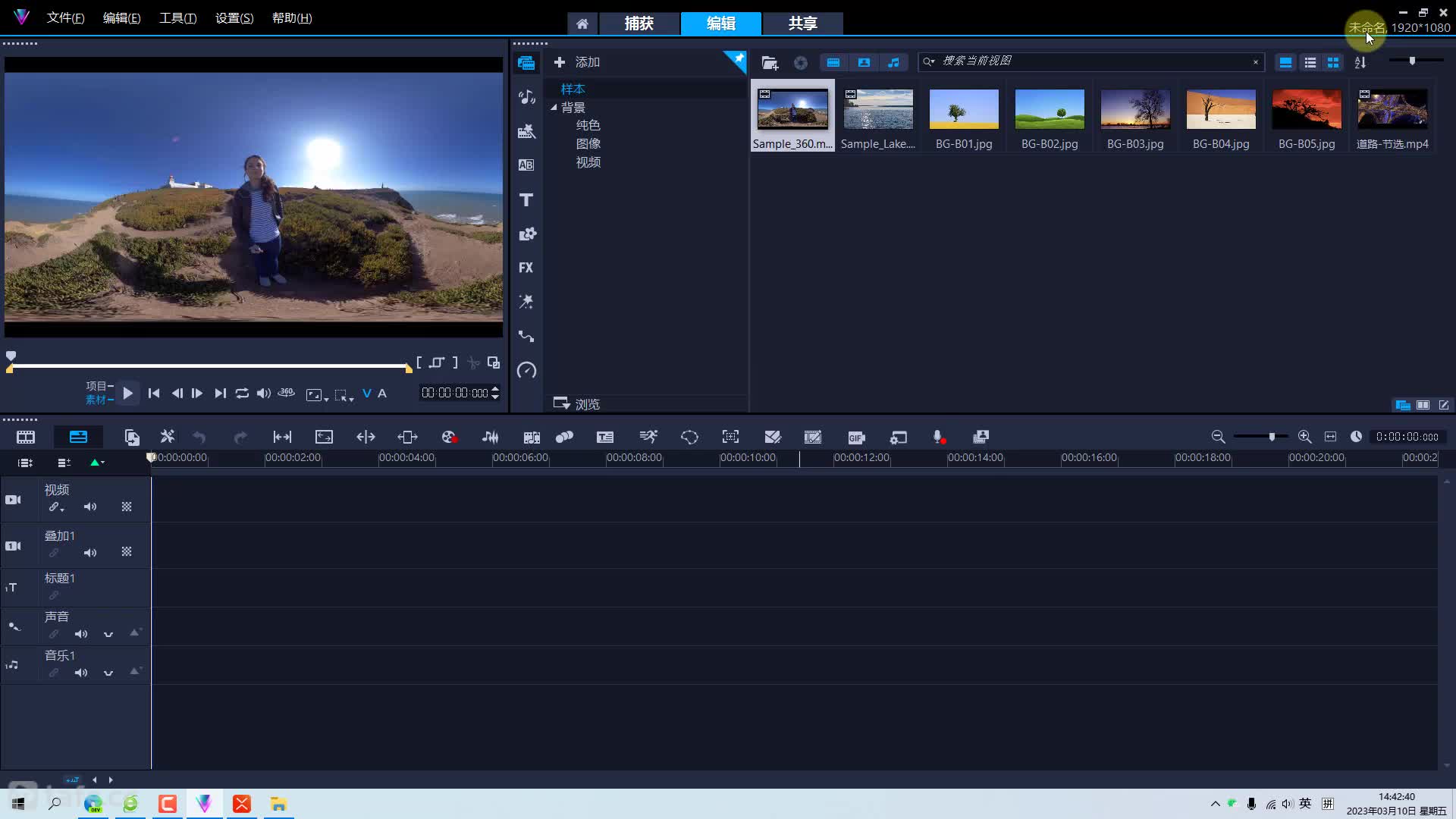Toggle the 360 video preview mode
This screenshot has width=1456, height=819.
click(286, 393)
